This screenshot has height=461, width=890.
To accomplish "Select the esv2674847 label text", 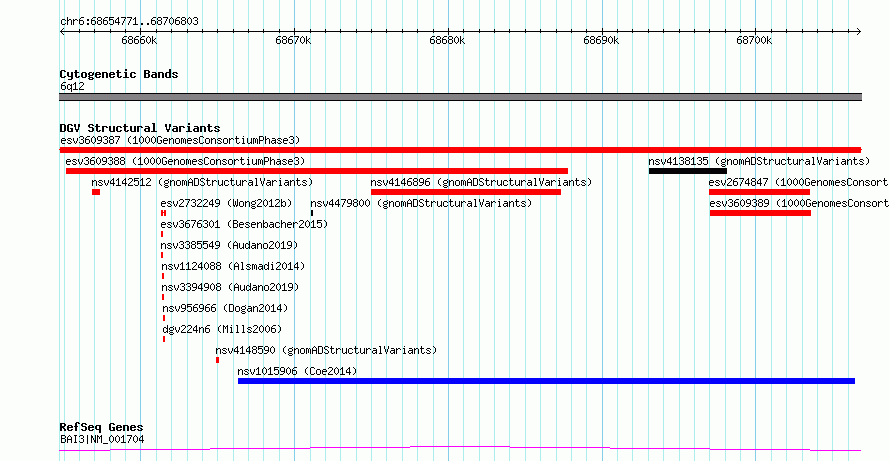I will click(x=799, y=182).
